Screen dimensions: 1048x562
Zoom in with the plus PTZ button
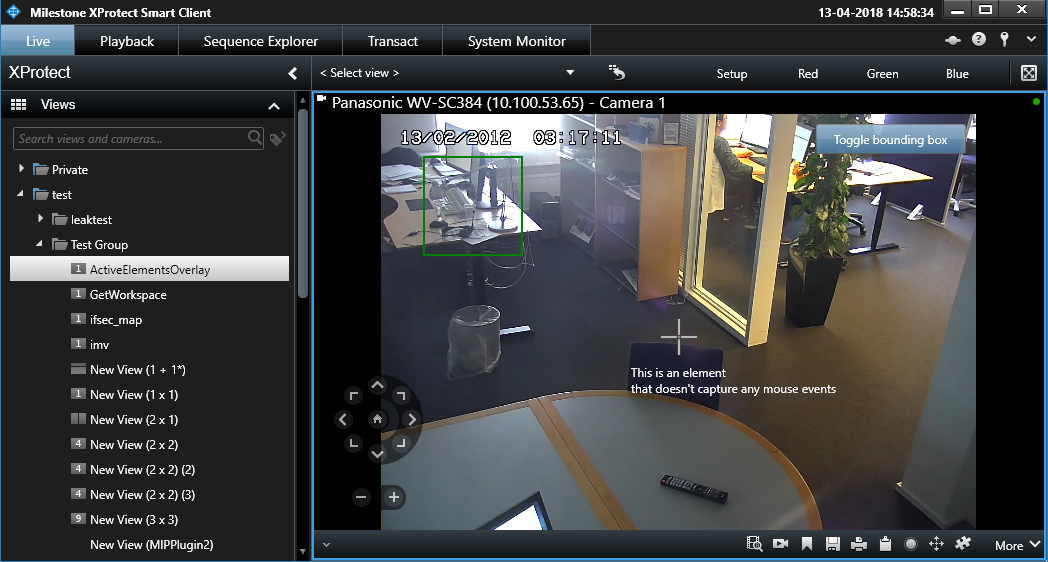(394, 497)
